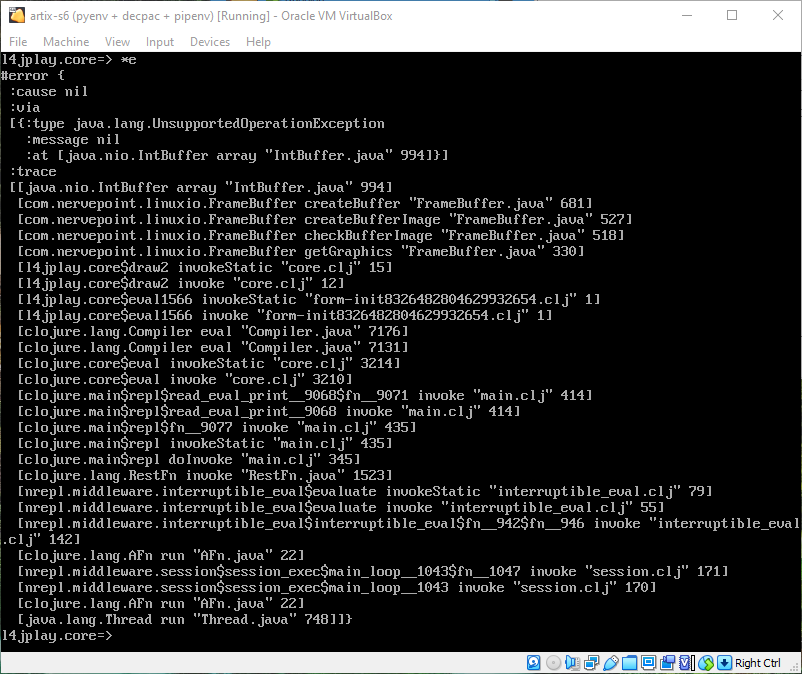Screen dimensions: 802x674
Task: Click the keyboard capture arrow icon
Action: [x=724, y=663]
